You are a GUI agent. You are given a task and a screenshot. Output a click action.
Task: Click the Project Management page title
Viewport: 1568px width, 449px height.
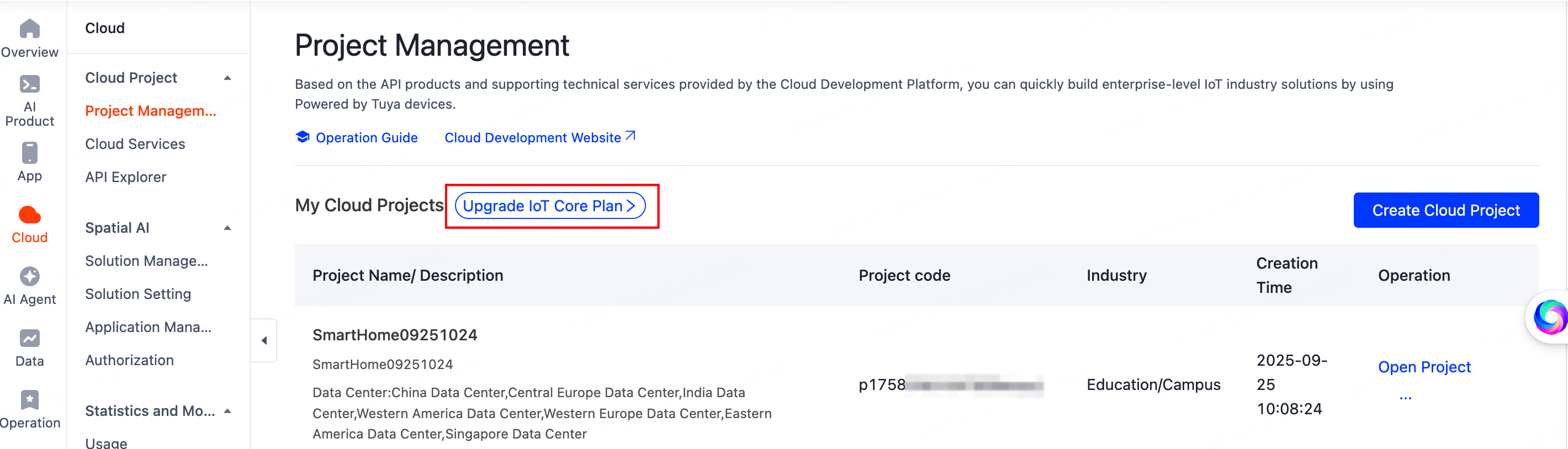(x=432, y=46)
